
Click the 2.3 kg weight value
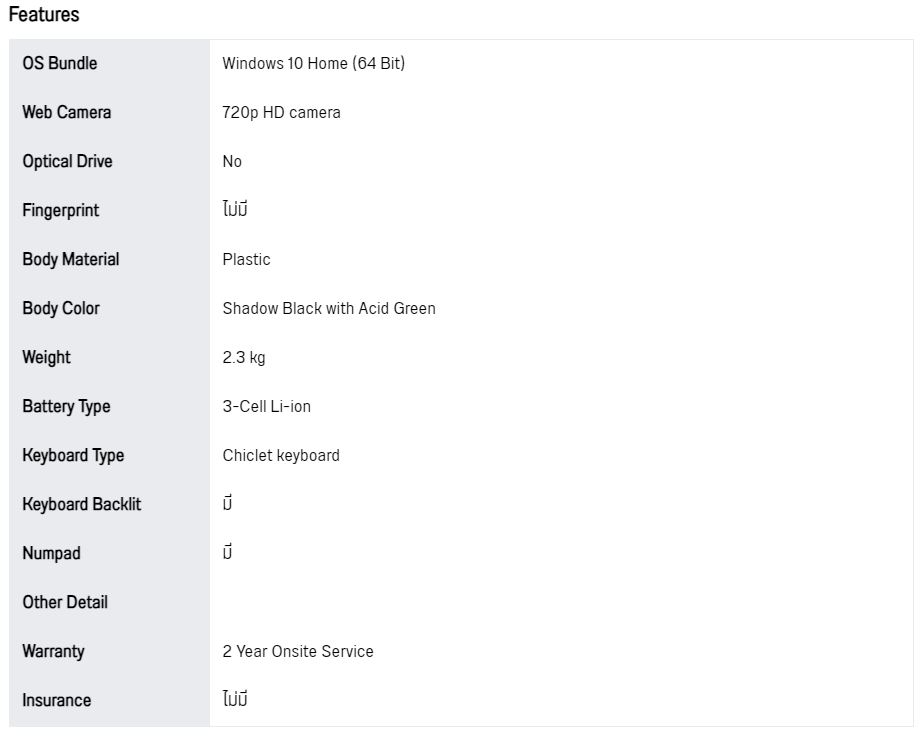(244, 358)
